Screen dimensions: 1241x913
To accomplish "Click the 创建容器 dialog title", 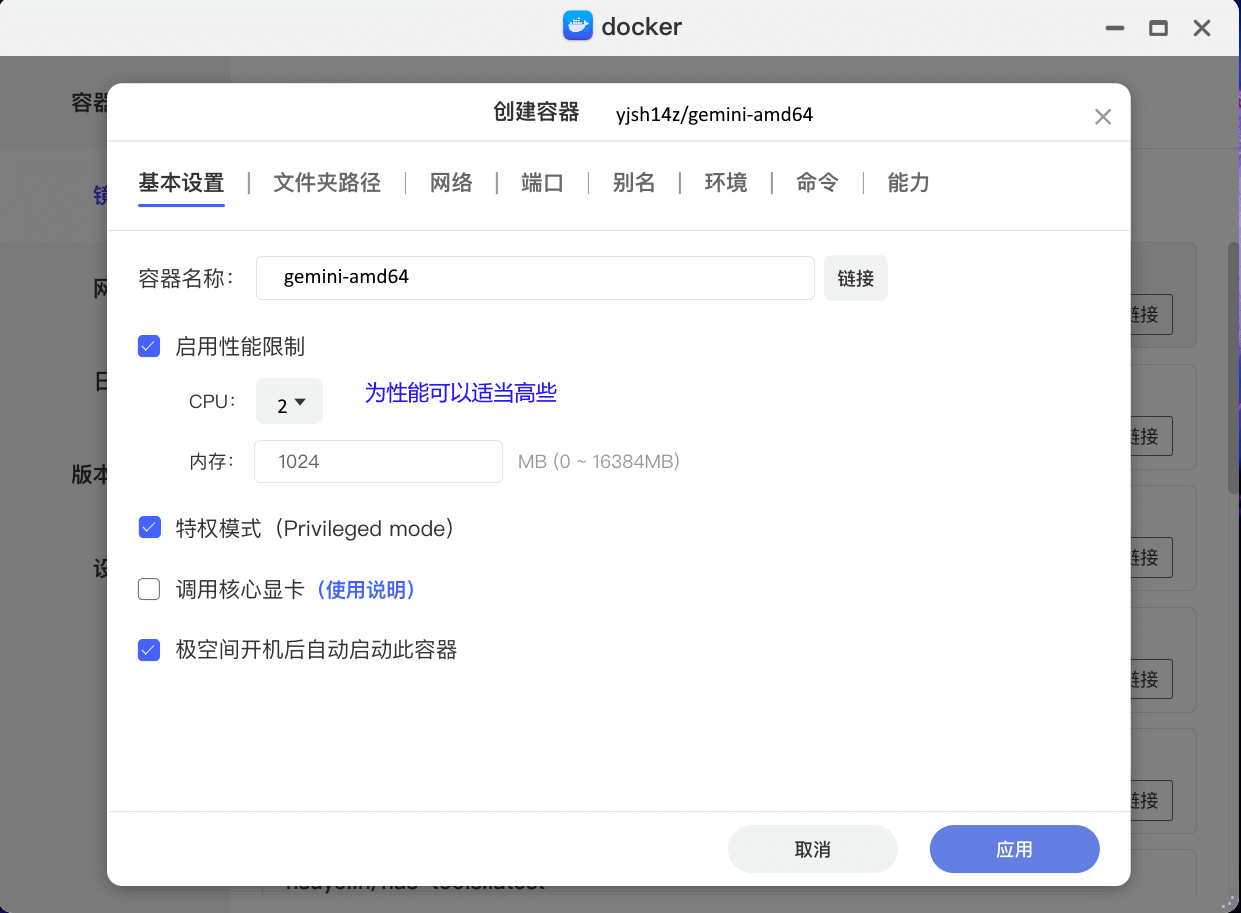I will (x=536, y=112).
